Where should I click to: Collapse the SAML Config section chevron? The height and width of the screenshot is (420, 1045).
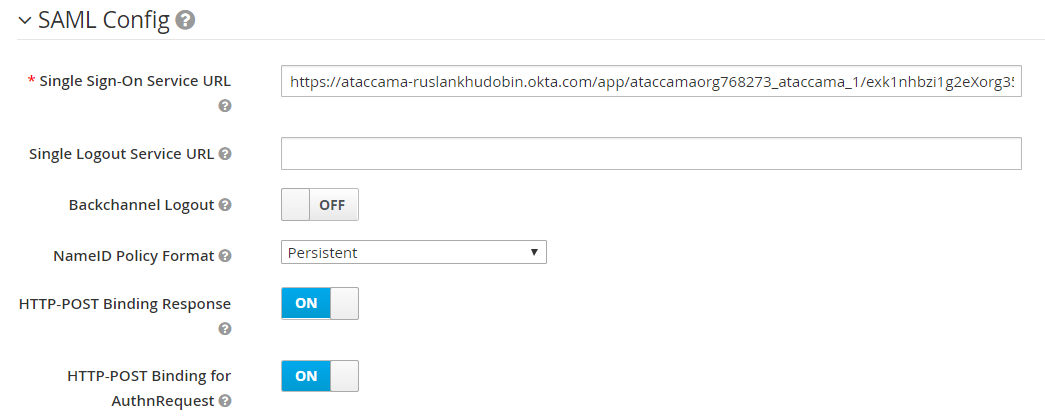24,21
